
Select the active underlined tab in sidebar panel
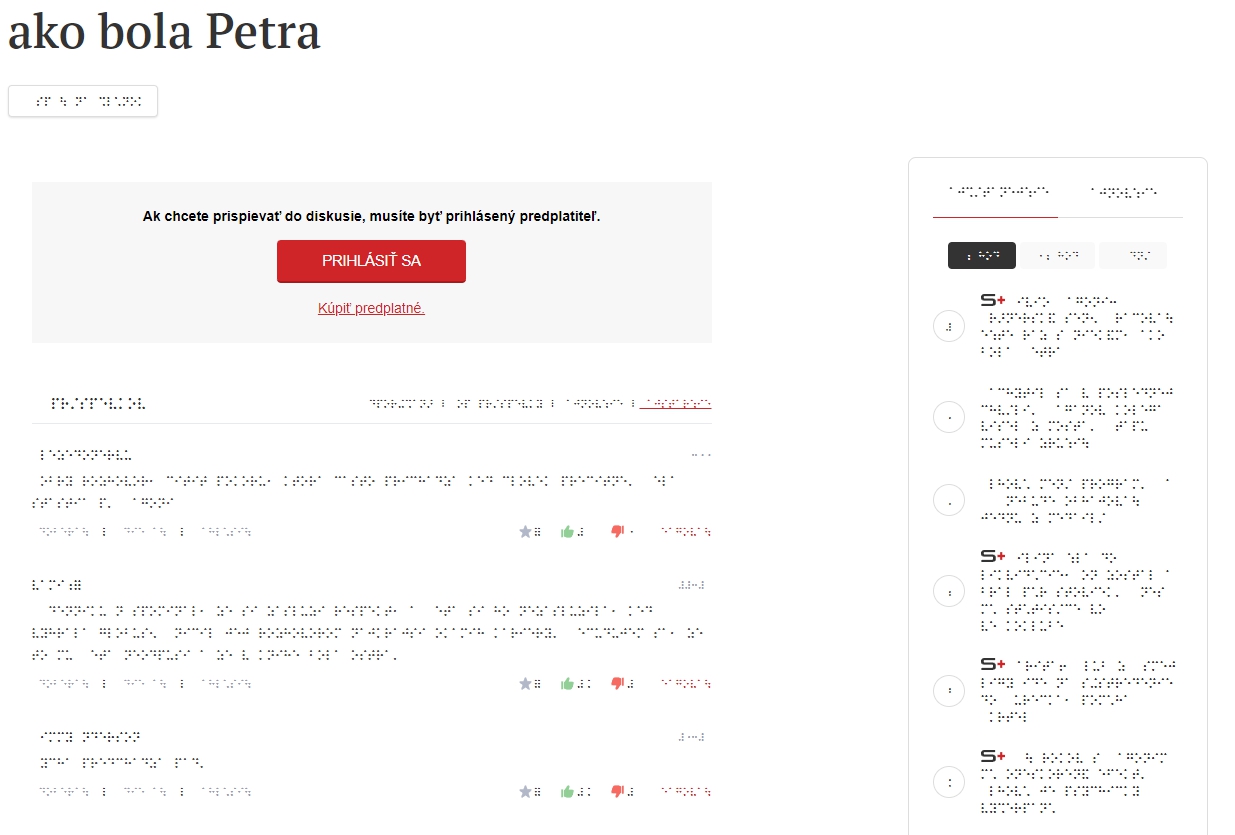point(995,190)
